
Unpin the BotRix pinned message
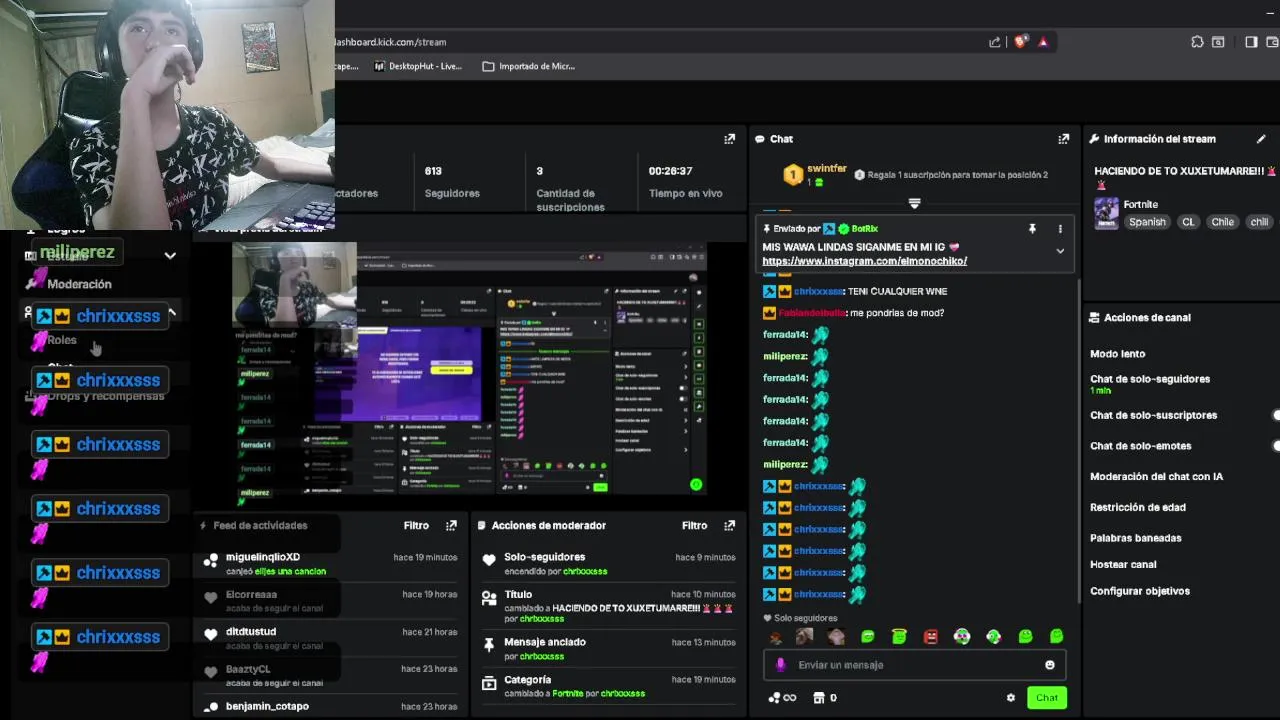tap(1032, 229)
